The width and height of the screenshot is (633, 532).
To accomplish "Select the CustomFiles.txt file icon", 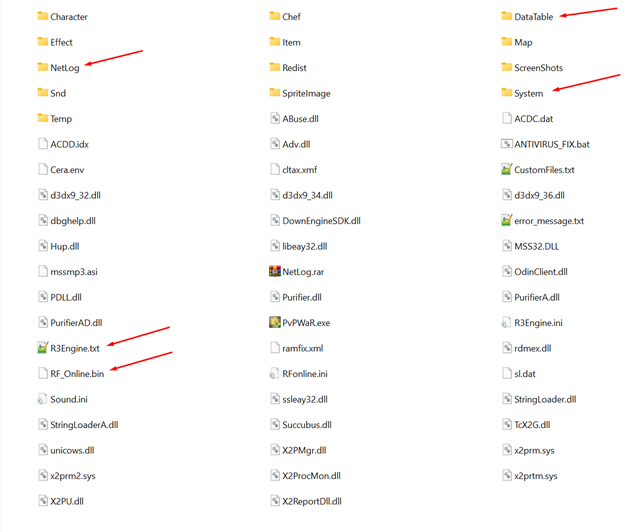I will (x=507, y=169).
